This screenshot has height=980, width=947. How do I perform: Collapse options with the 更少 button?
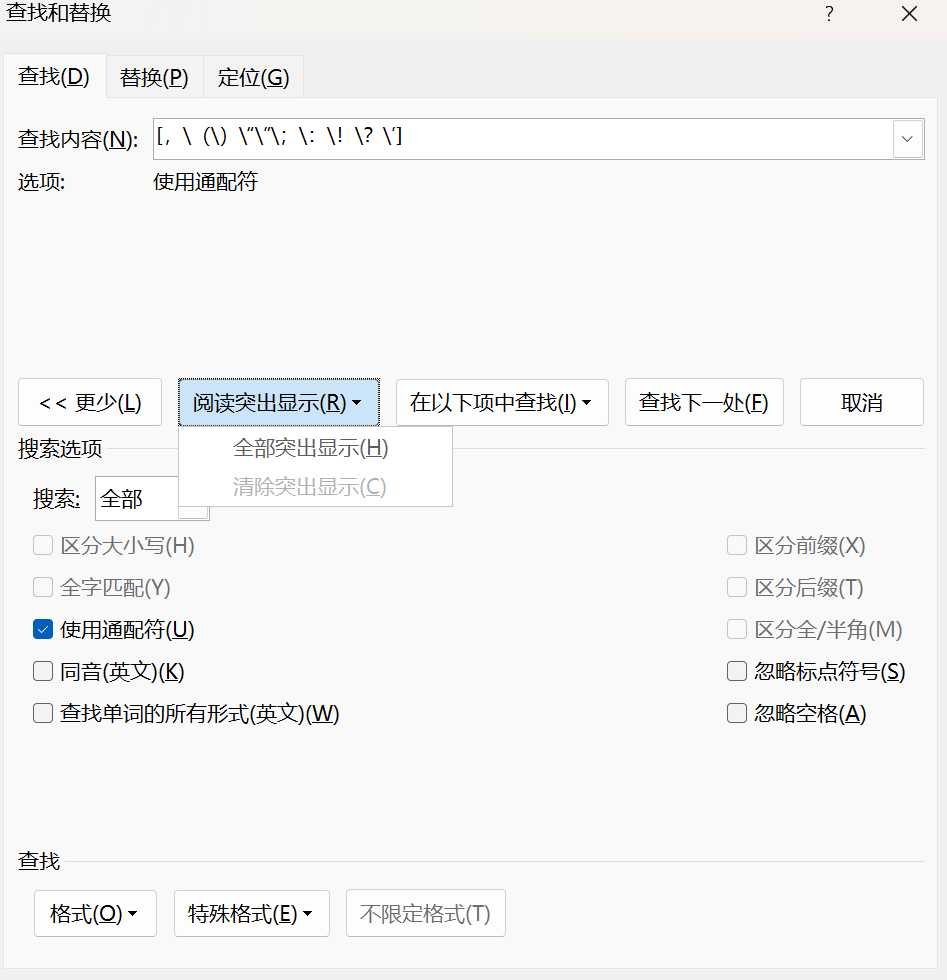(90, 402)
